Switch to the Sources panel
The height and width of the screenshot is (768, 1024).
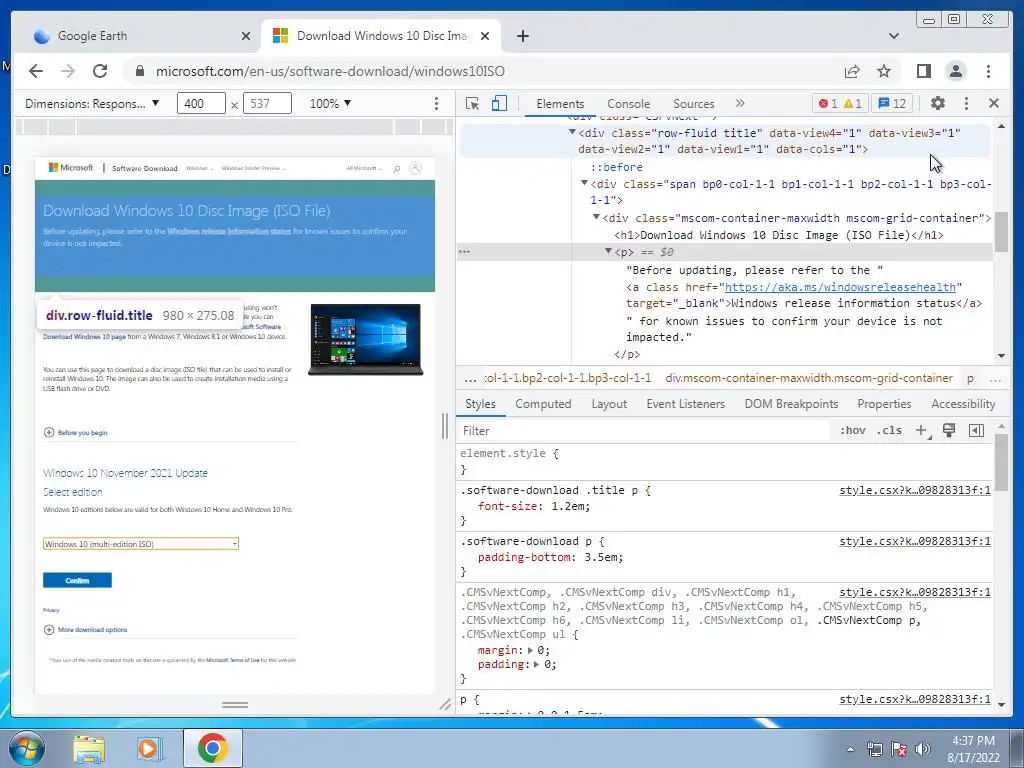click(694, 104)
